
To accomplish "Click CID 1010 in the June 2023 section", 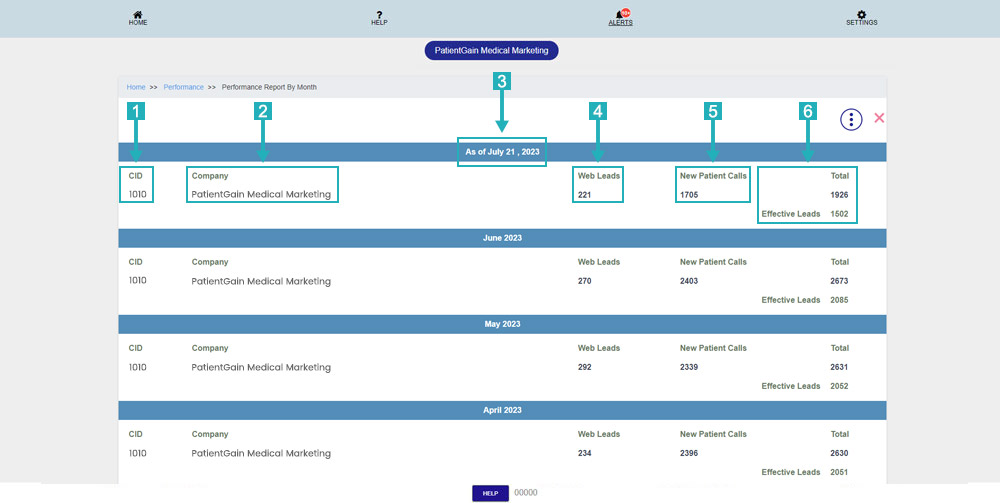I will tap(137, 281).
